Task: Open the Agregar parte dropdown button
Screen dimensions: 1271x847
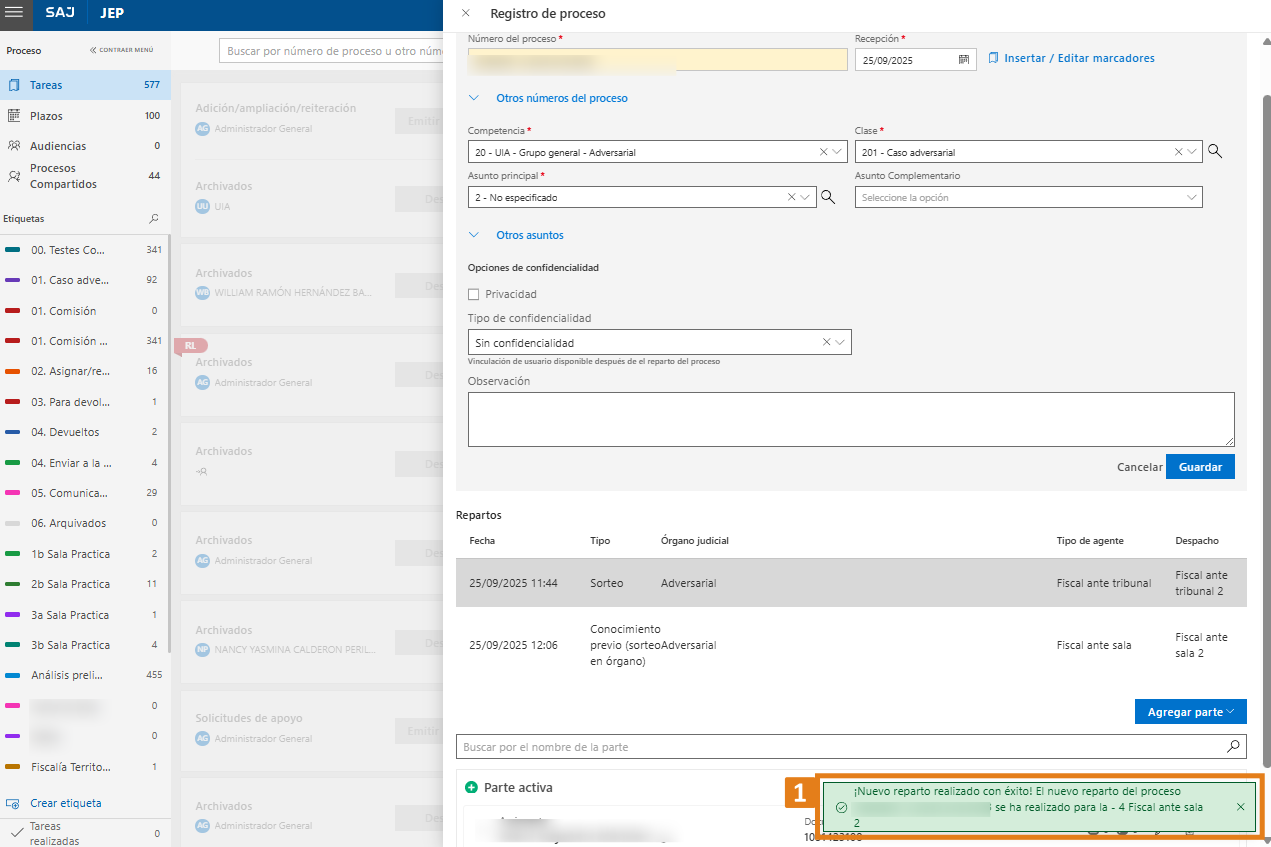Action: click(1190, 712)
